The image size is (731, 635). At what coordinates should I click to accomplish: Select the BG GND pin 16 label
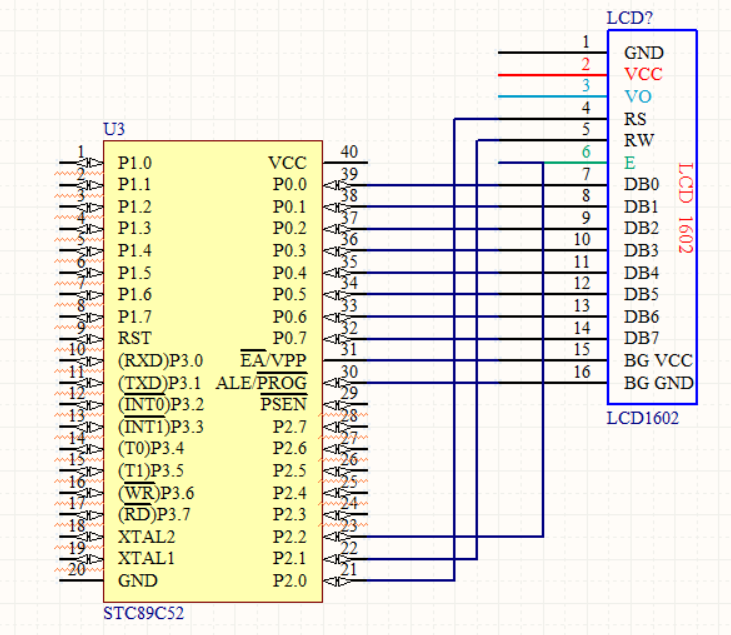pyautogui.click(x=658, y=383)
